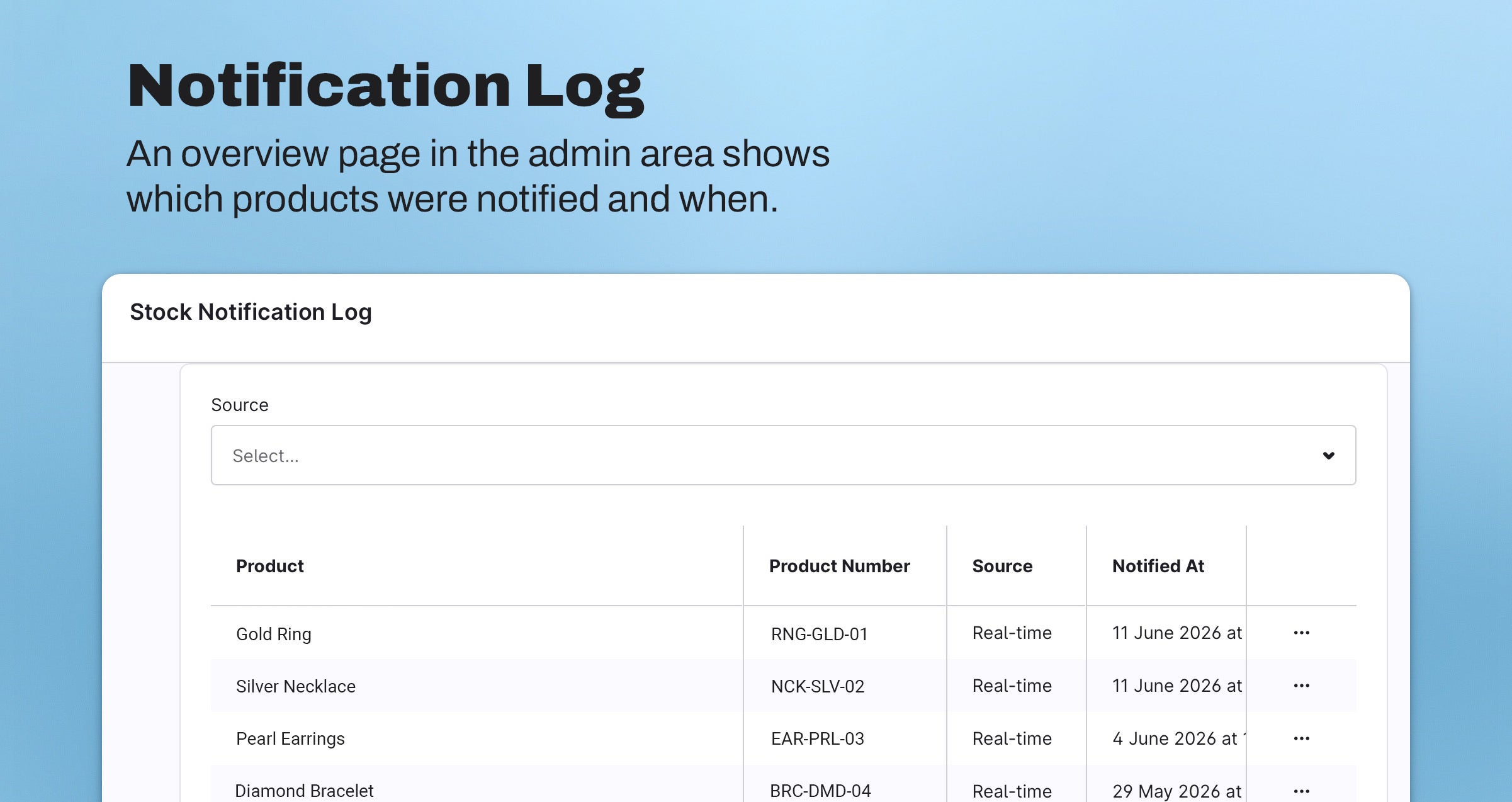Image resolution: width=1512 pixels, height=802 pixels.
Task: Sort by the Notified At column header
Action: 1158,566
